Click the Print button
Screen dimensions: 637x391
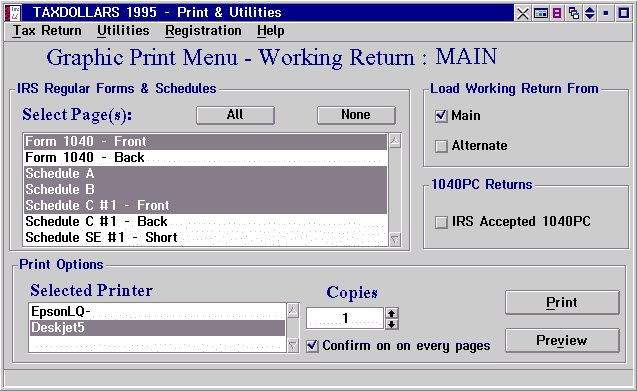[x=562, y=302]
